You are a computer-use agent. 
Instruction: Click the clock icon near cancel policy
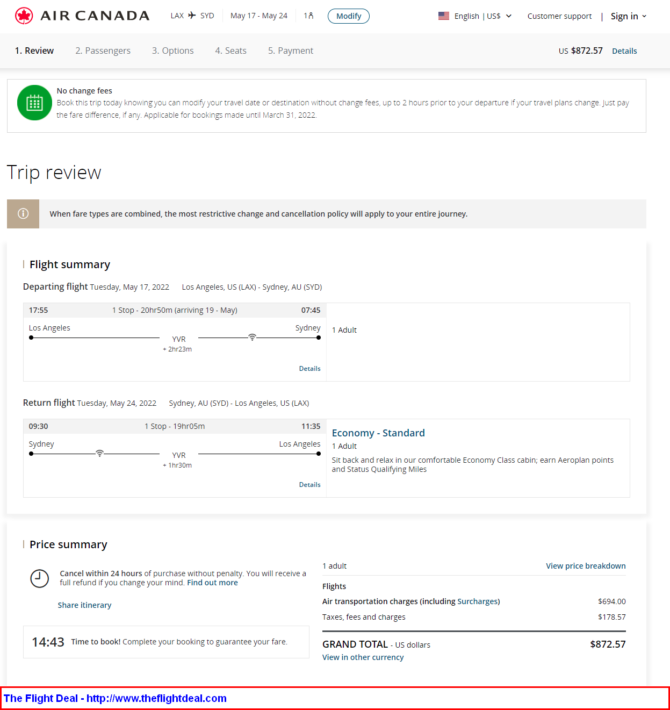[x=39, y=578]
